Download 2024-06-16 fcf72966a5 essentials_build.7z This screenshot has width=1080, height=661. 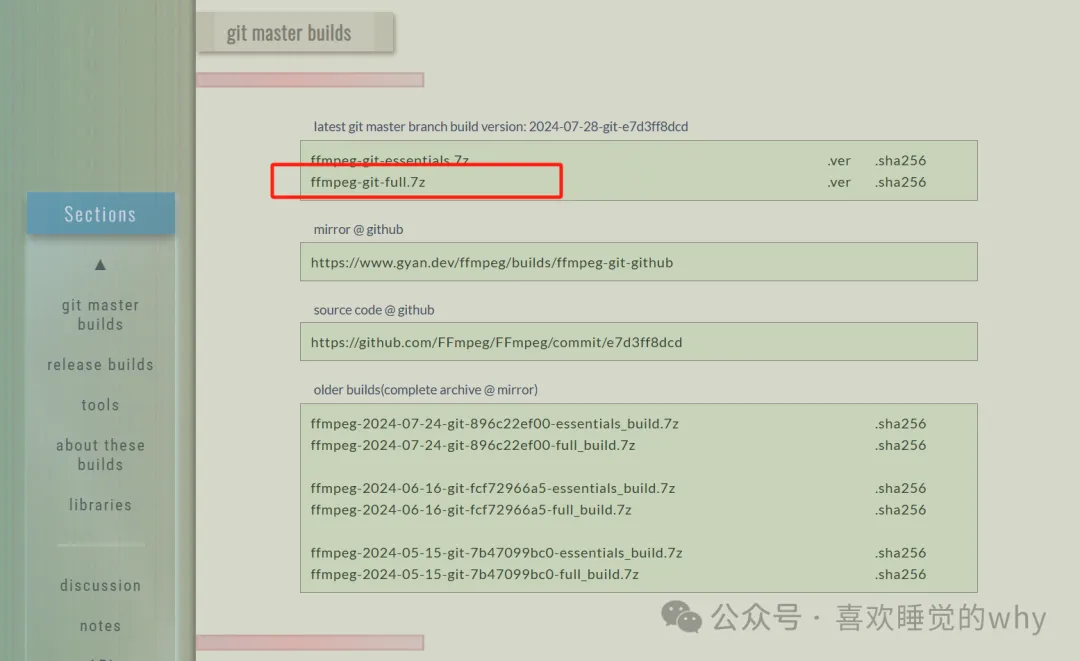click(492, 488)
